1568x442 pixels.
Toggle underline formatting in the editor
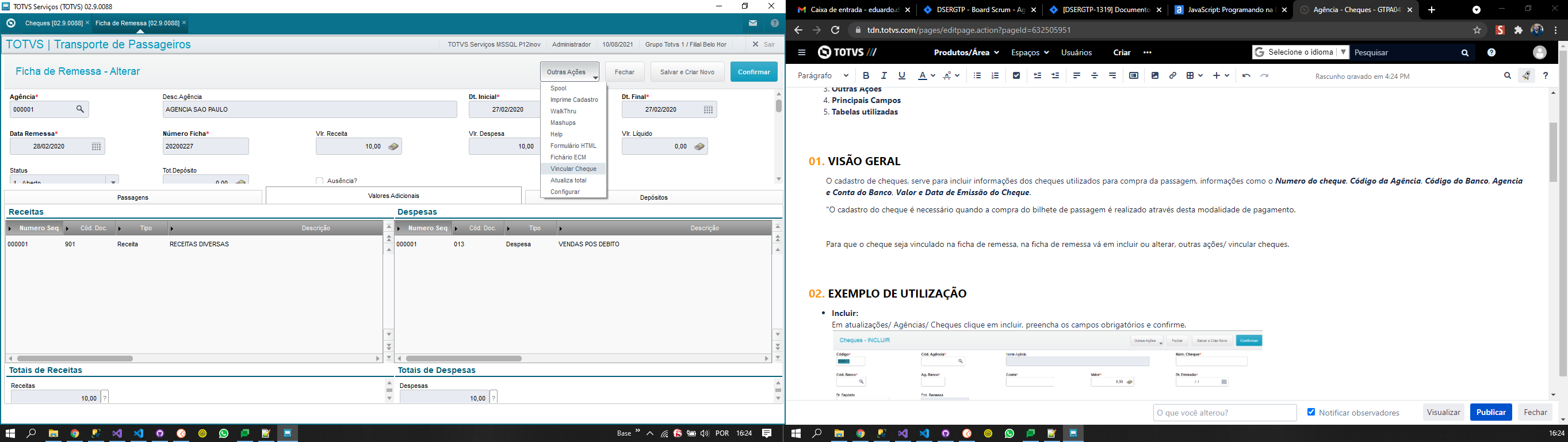902,75
